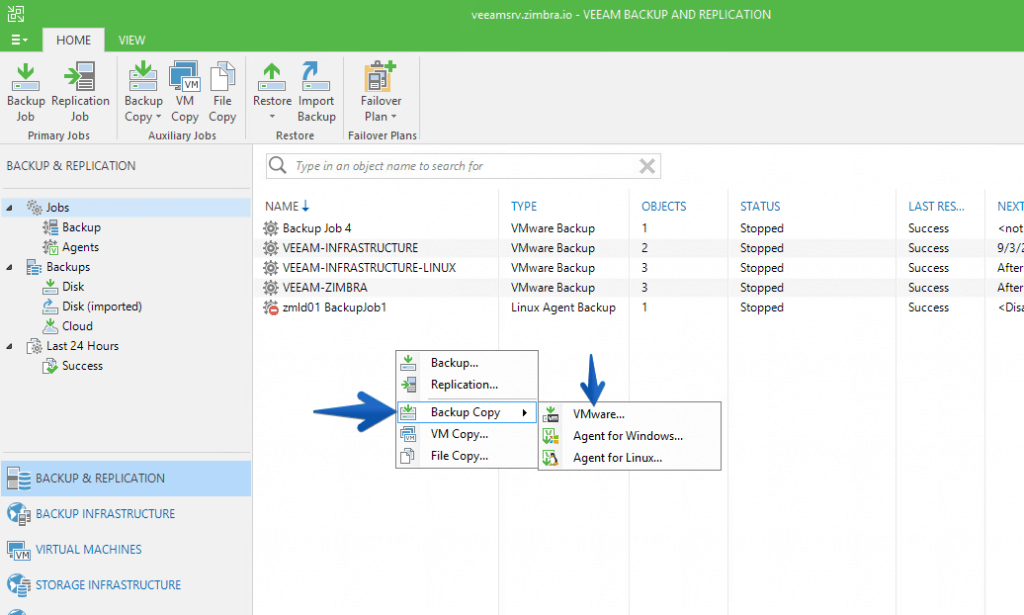1024x615 pixels.
Task: Choose Agent for Linux... in the submenu
Action: pyautogui.click(x=630, y=458)
